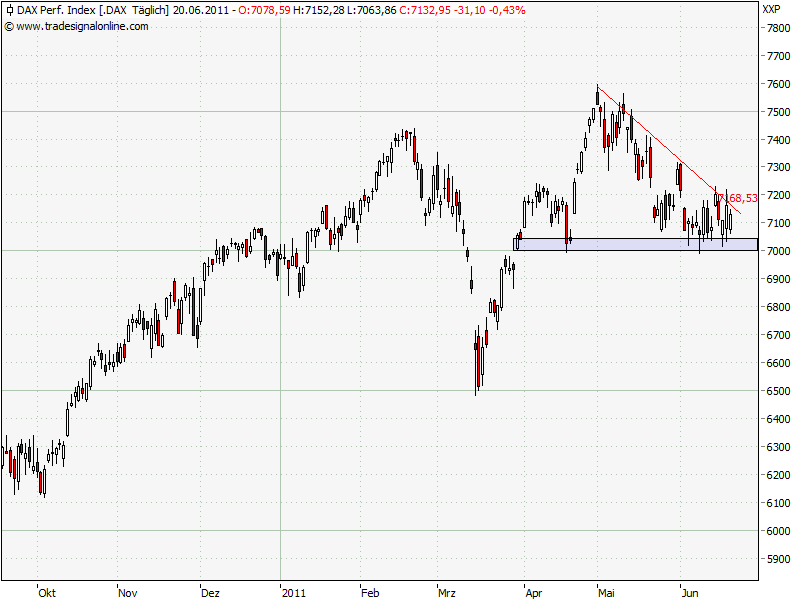Click the price change '-31,10' in header
Screen dimensions: 800x600
(469, 10)
